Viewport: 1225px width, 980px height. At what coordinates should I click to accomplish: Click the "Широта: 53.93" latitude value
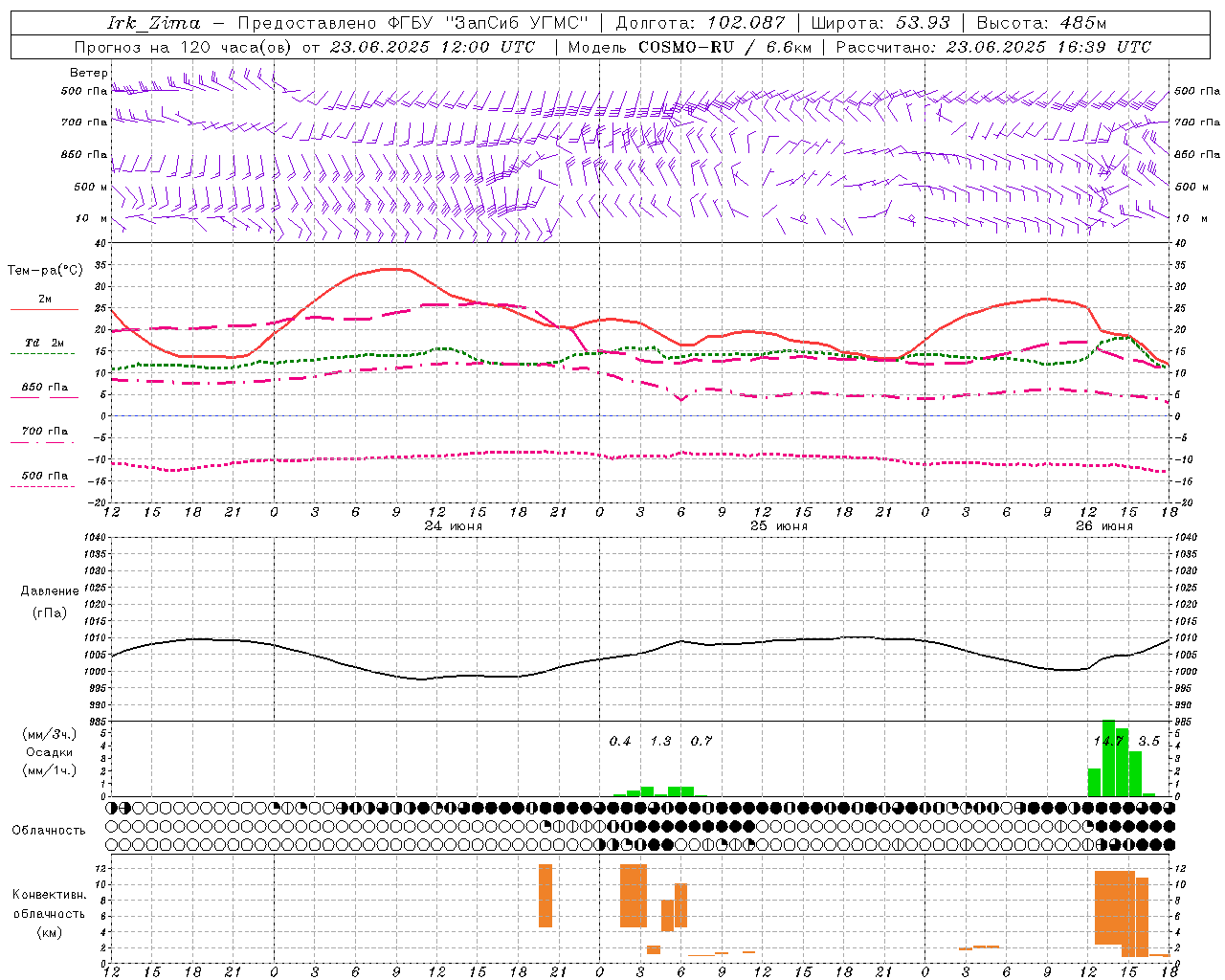tap(880, 23)
